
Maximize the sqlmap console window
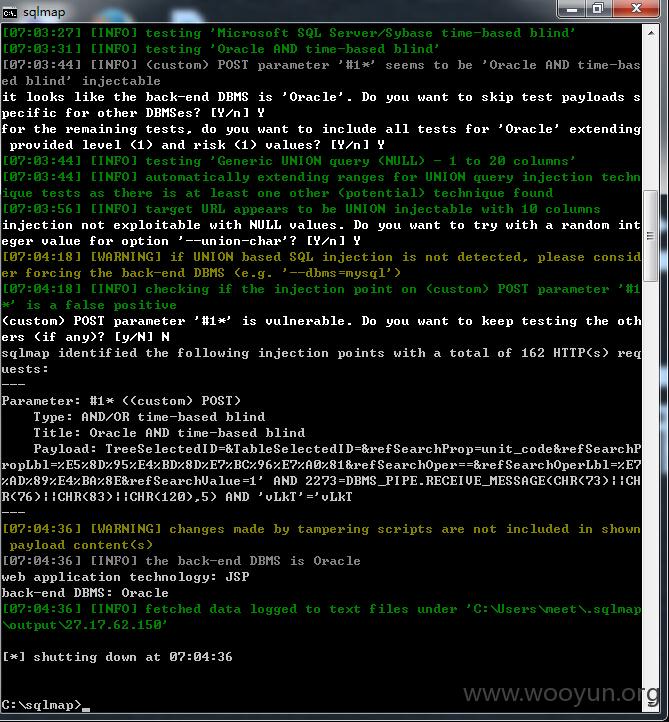pos(598,9)
